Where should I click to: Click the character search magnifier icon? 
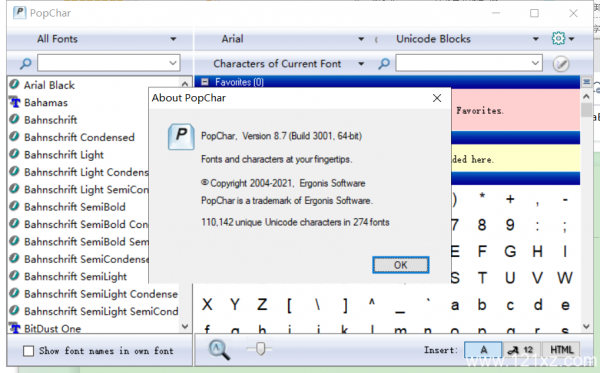[384, 64]
